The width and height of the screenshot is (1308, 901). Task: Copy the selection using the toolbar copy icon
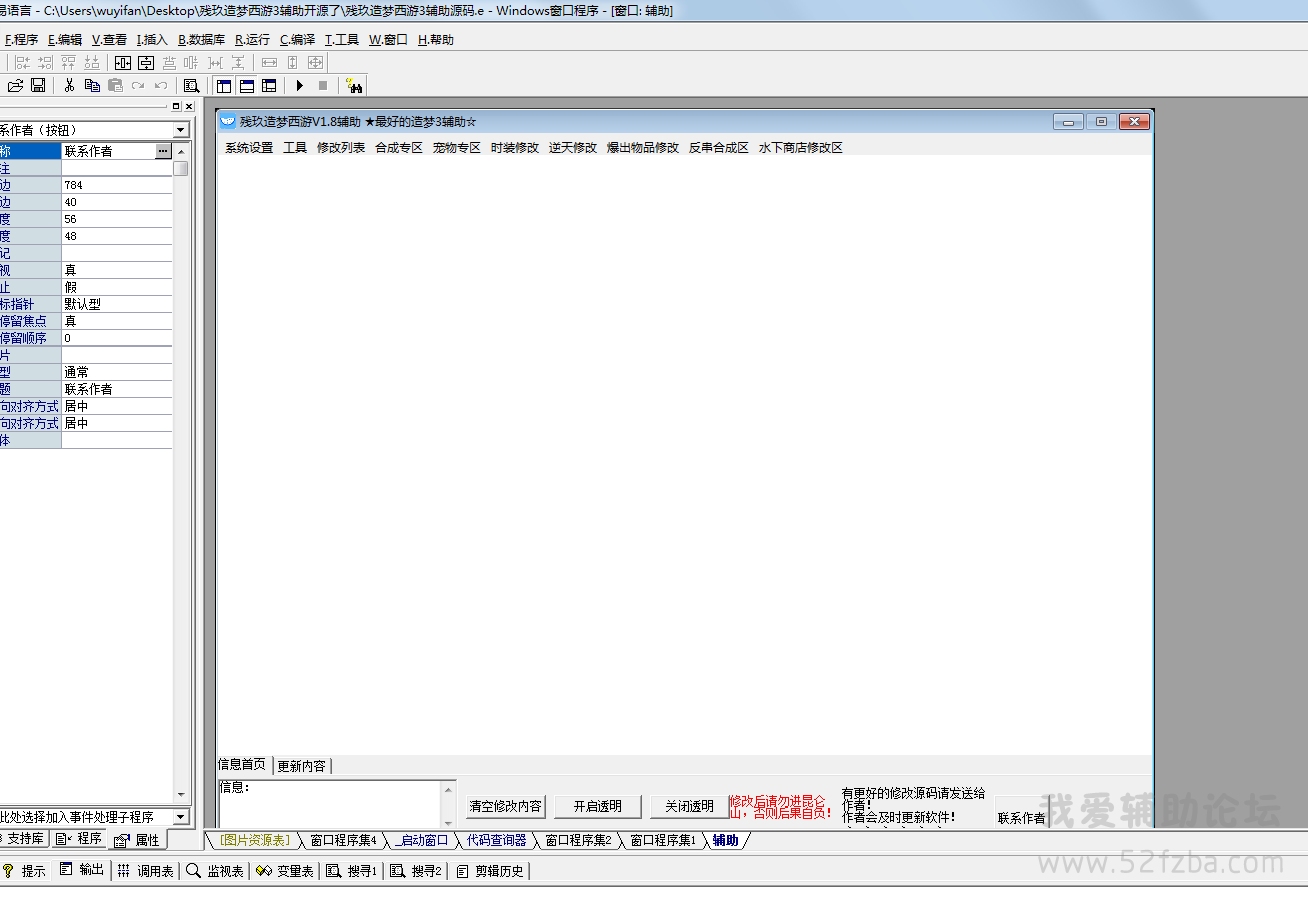click(x=92, y=86)
